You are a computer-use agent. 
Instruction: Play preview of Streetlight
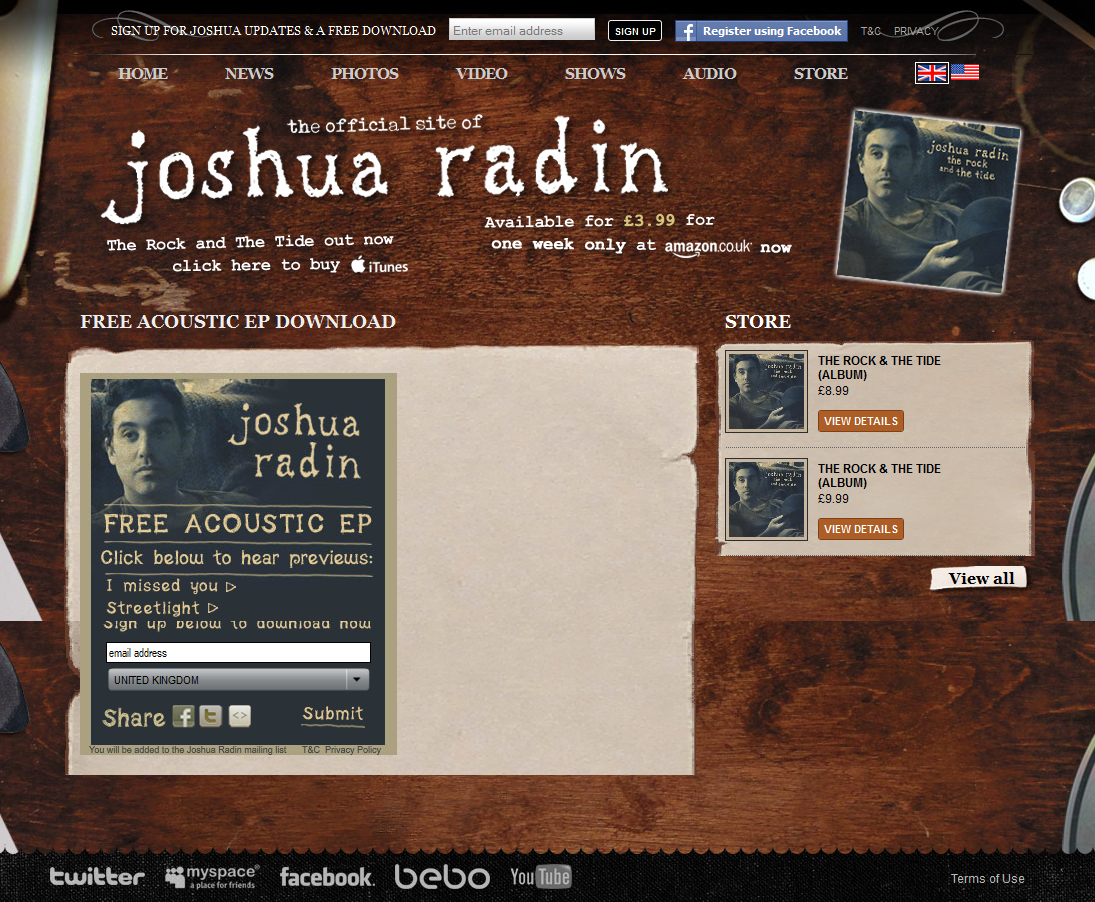162,608
